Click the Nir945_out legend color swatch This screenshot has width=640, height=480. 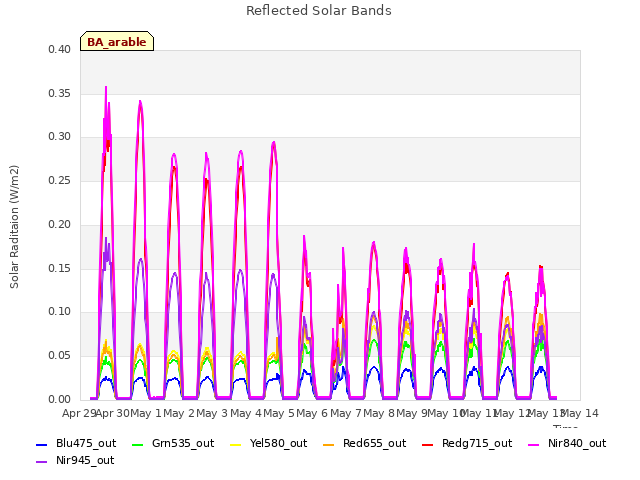coord(42,462)
